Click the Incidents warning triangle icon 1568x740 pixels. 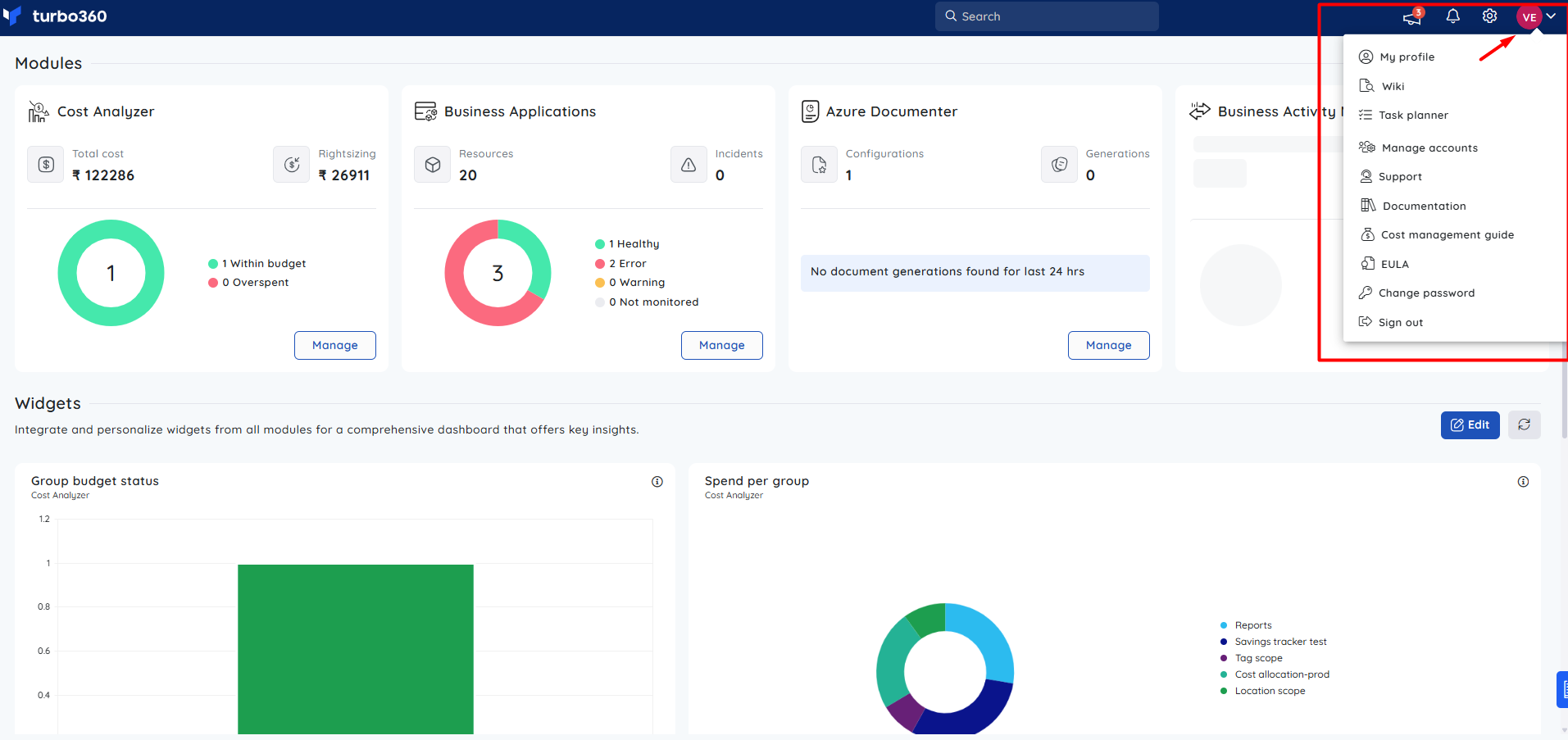(x=689, y=165)
